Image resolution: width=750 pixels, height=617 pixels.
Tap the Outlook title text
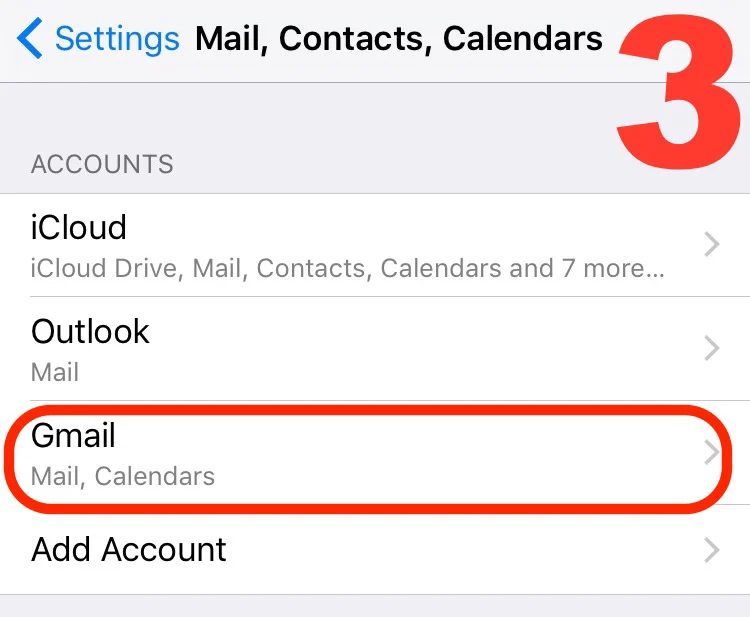90,331
